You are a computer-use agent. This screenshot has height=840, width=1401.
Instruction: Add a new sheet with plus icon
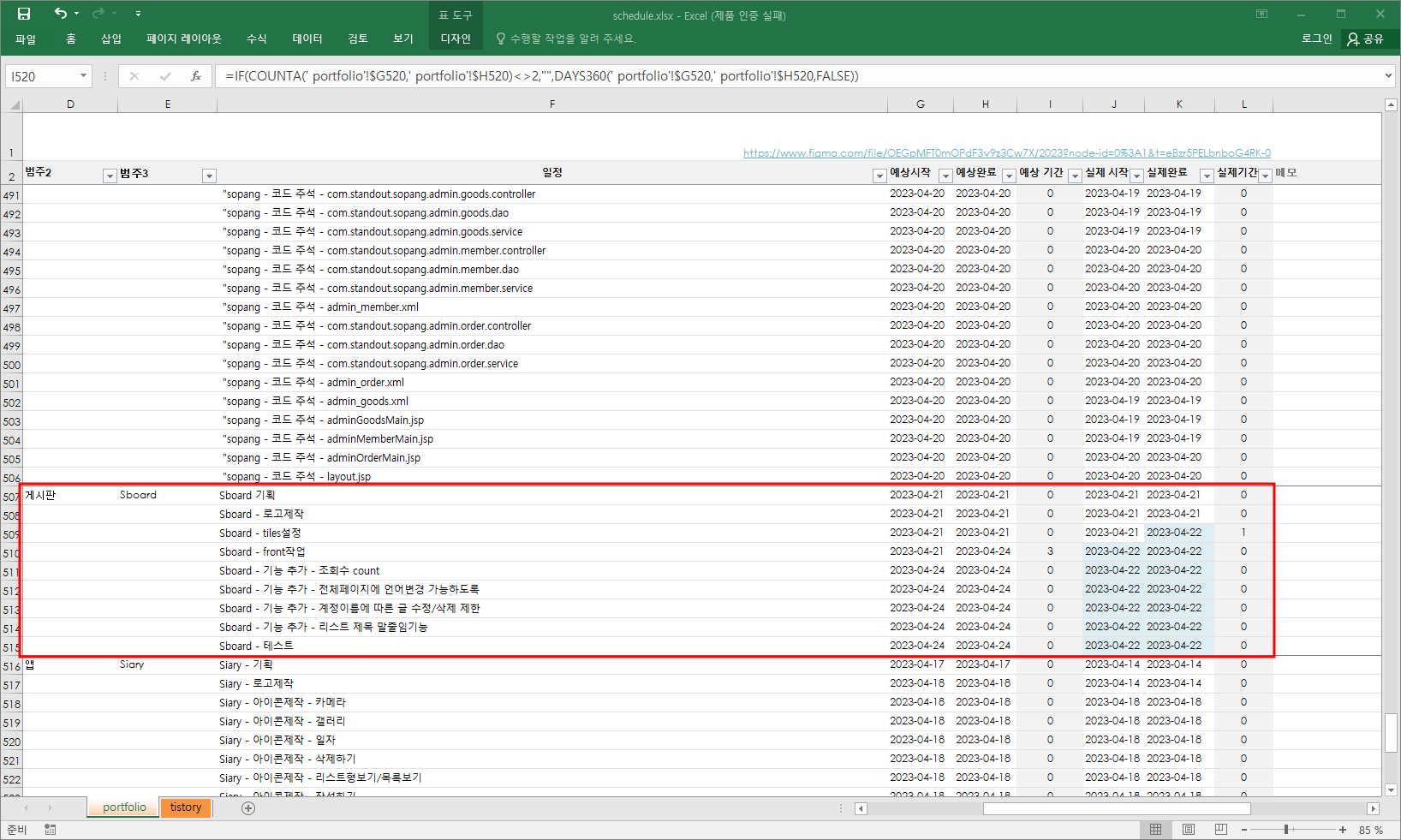248,808
